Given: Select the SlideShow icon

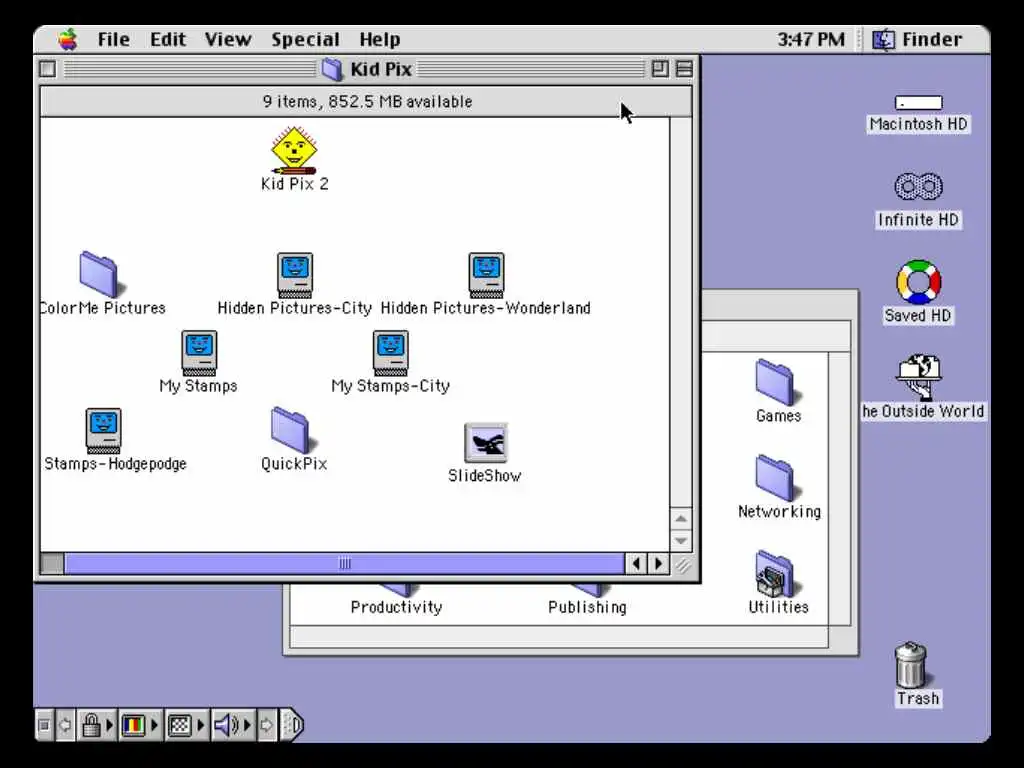Looking at the screenshot, I should click(485, 442).
